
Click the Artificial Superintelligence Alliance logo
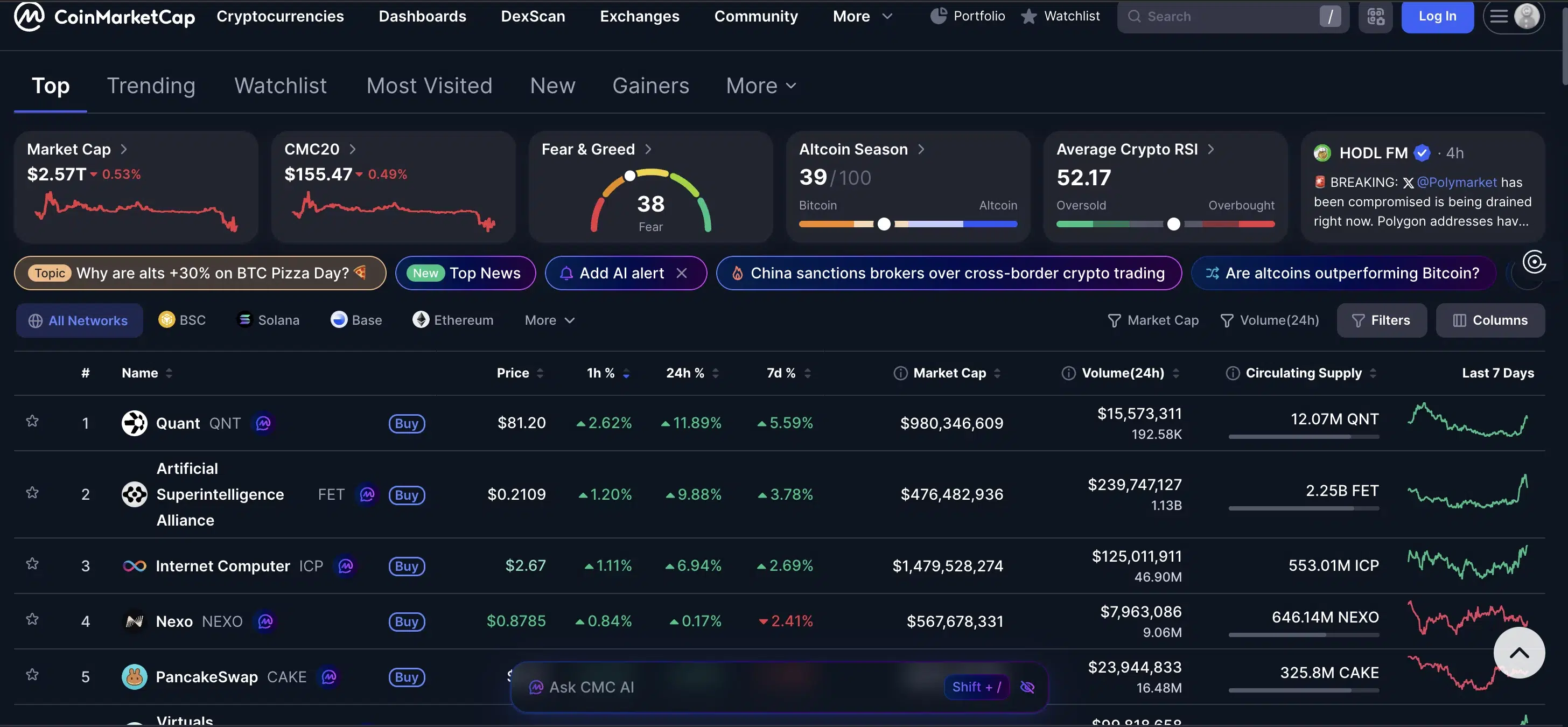(x=135, y=494)
